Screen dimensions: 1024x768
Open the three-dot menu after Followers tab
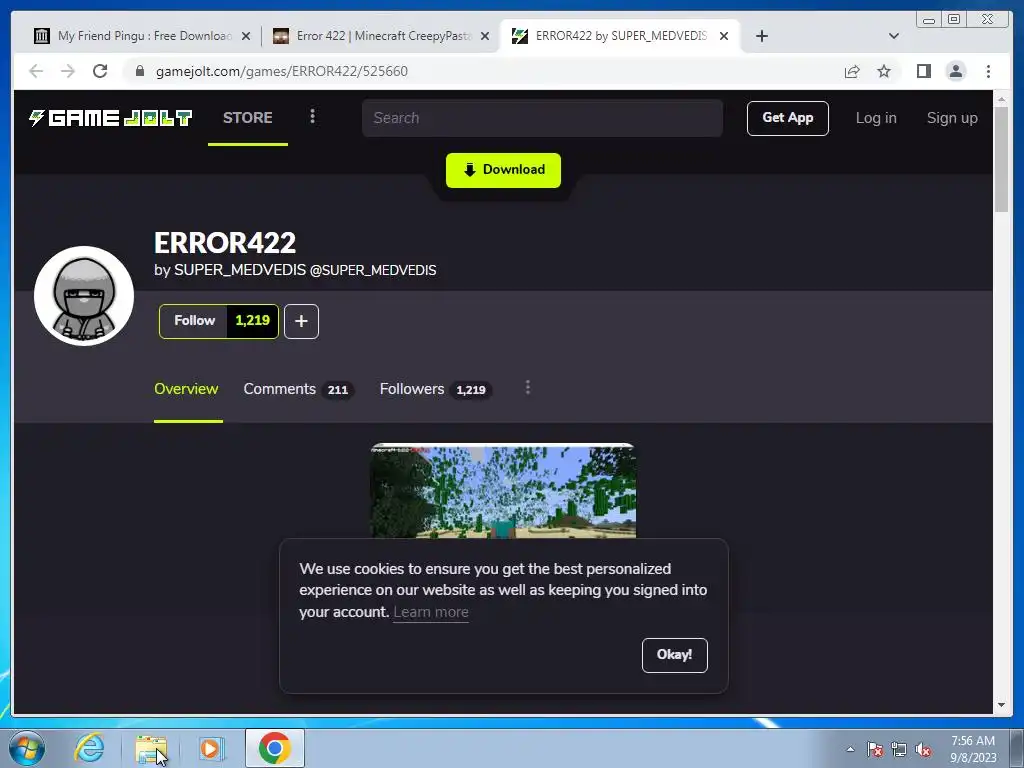pyautogui.click(x=528, y=388)
